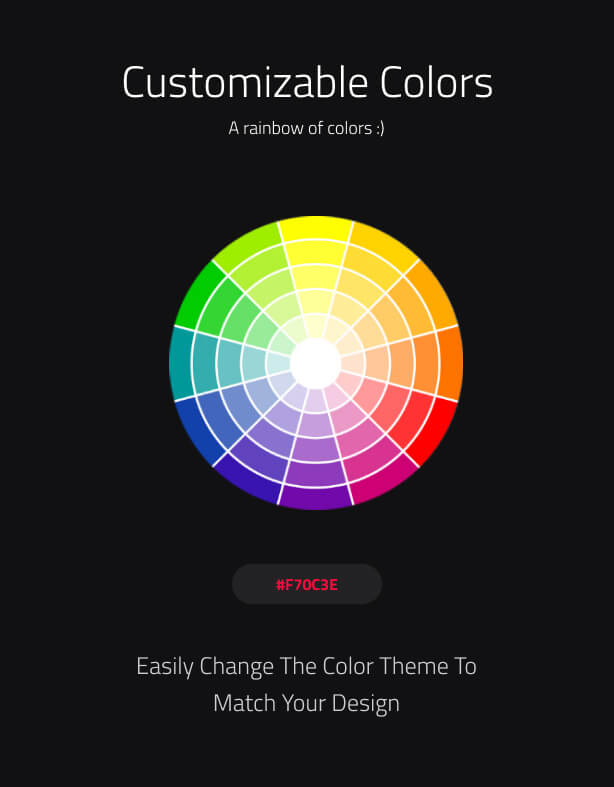Select the dark orange outer wheel segment
Viewport: 614px width, 787px height.
coord(450,363)
